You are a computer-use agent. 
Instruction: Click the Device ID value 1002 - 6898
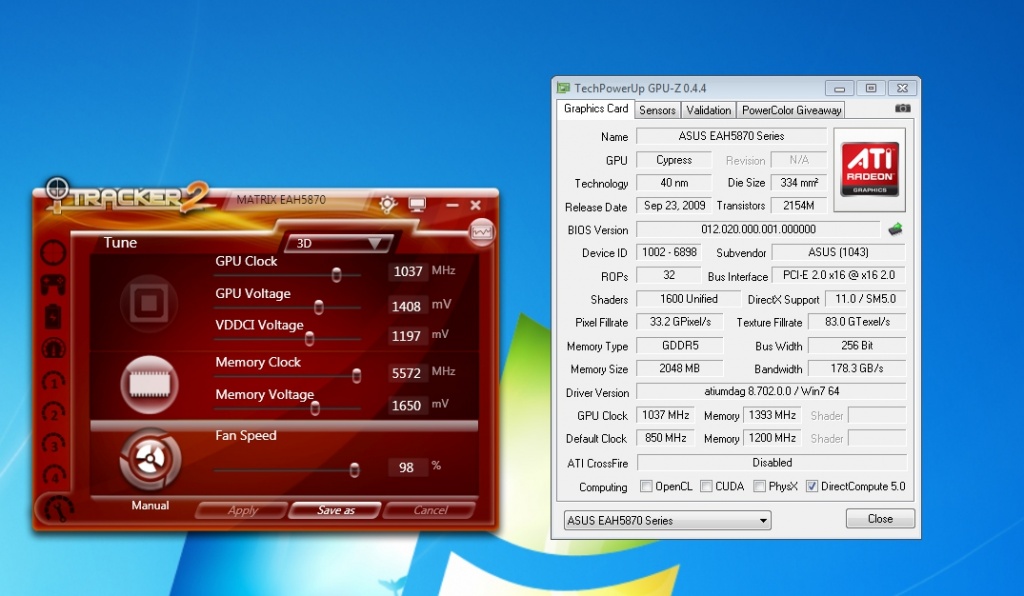pyautogui.click(x=669, y=252)
